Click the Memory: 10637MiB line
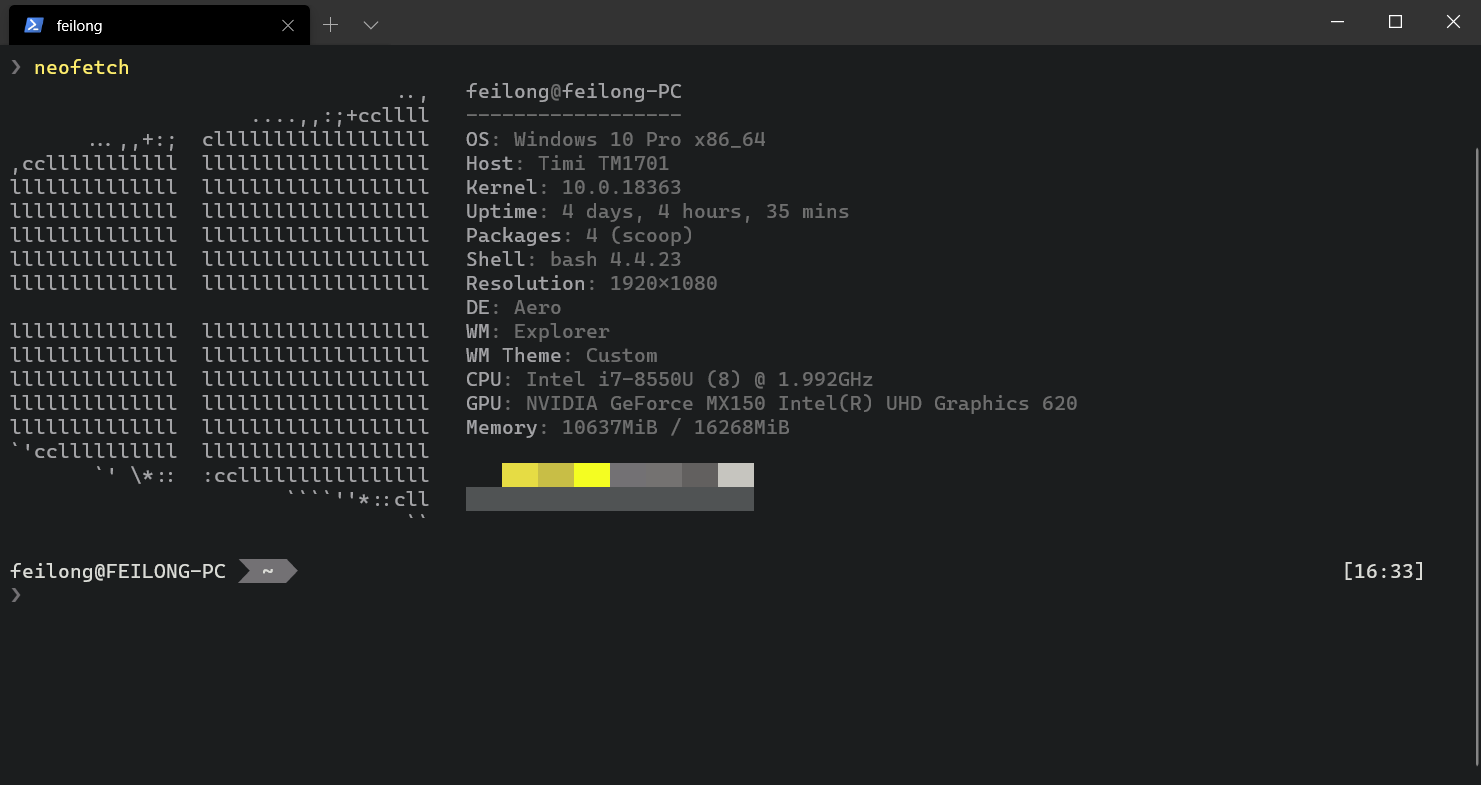 (628, 428)
